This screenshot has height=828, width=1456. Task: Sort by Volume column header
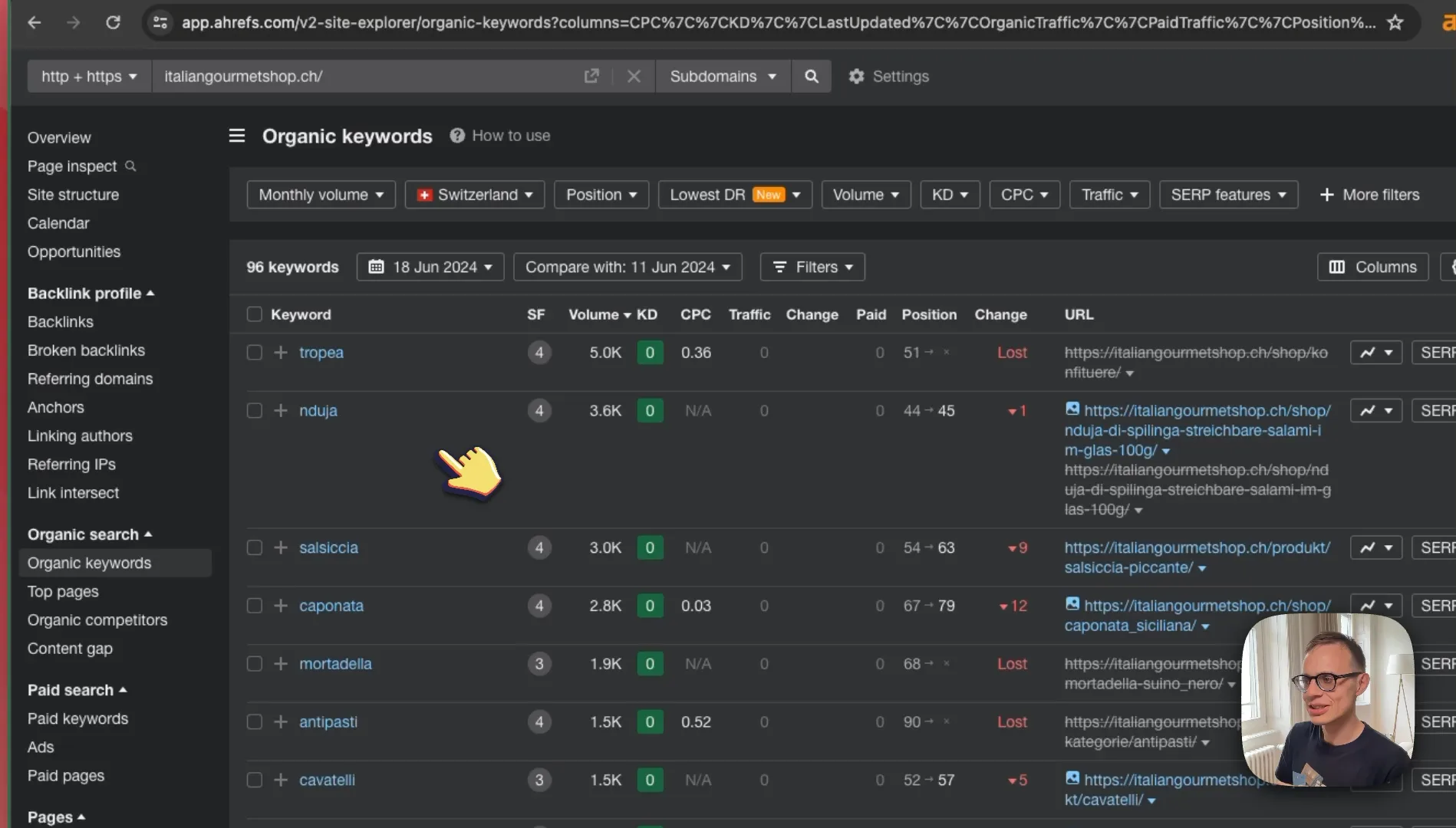pyautogui.click(x=599, y=314)
